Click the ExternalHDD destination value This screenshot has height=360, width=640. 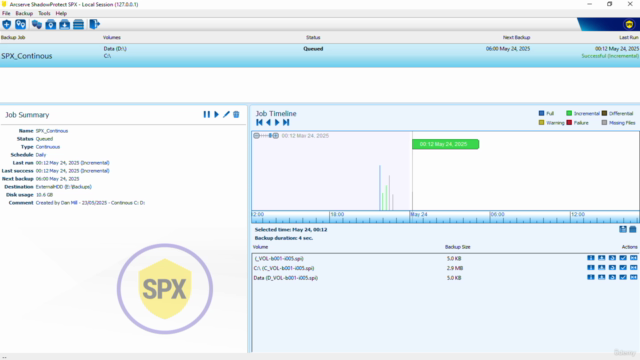[x=64, y=187]
